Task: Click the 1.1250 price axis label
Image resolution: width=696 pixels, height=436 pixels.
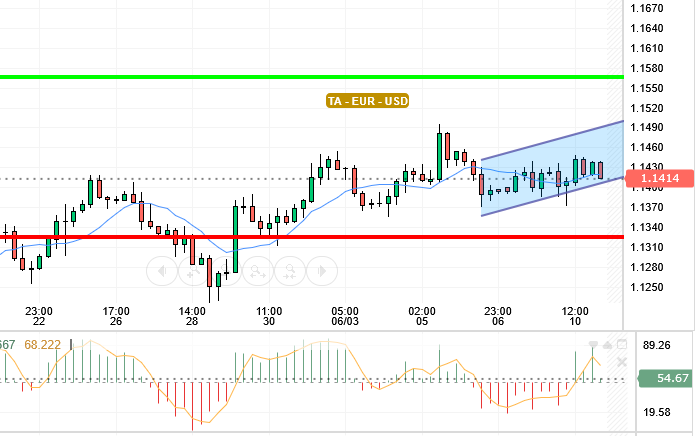Action: click(647, 287)
